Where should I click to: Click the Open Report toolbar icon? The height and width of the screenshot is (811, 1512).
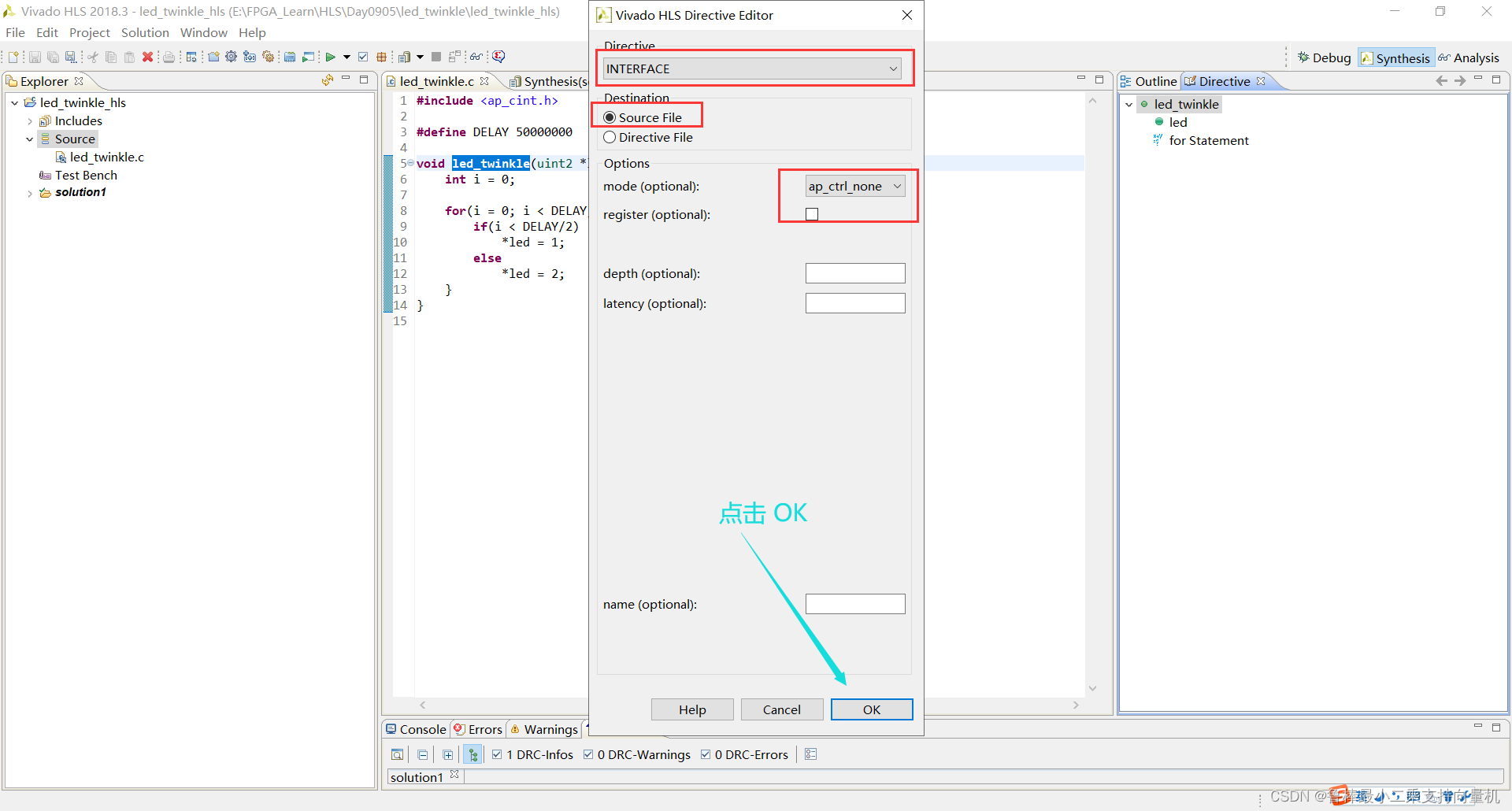pyautogui.click(x=404, y=57)
